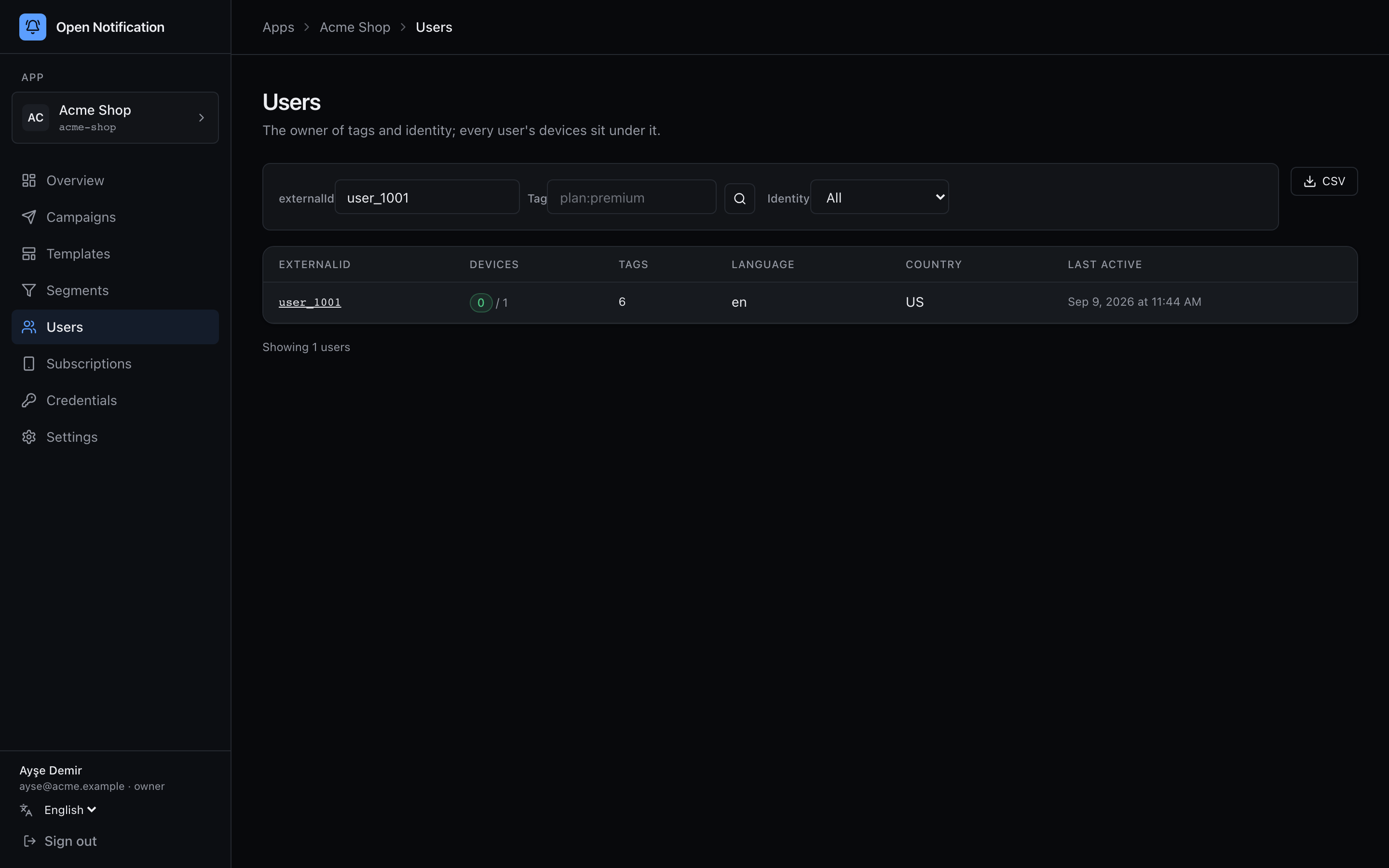
Task: Open Settings from sidebar
Action: [x=115, y=437]
